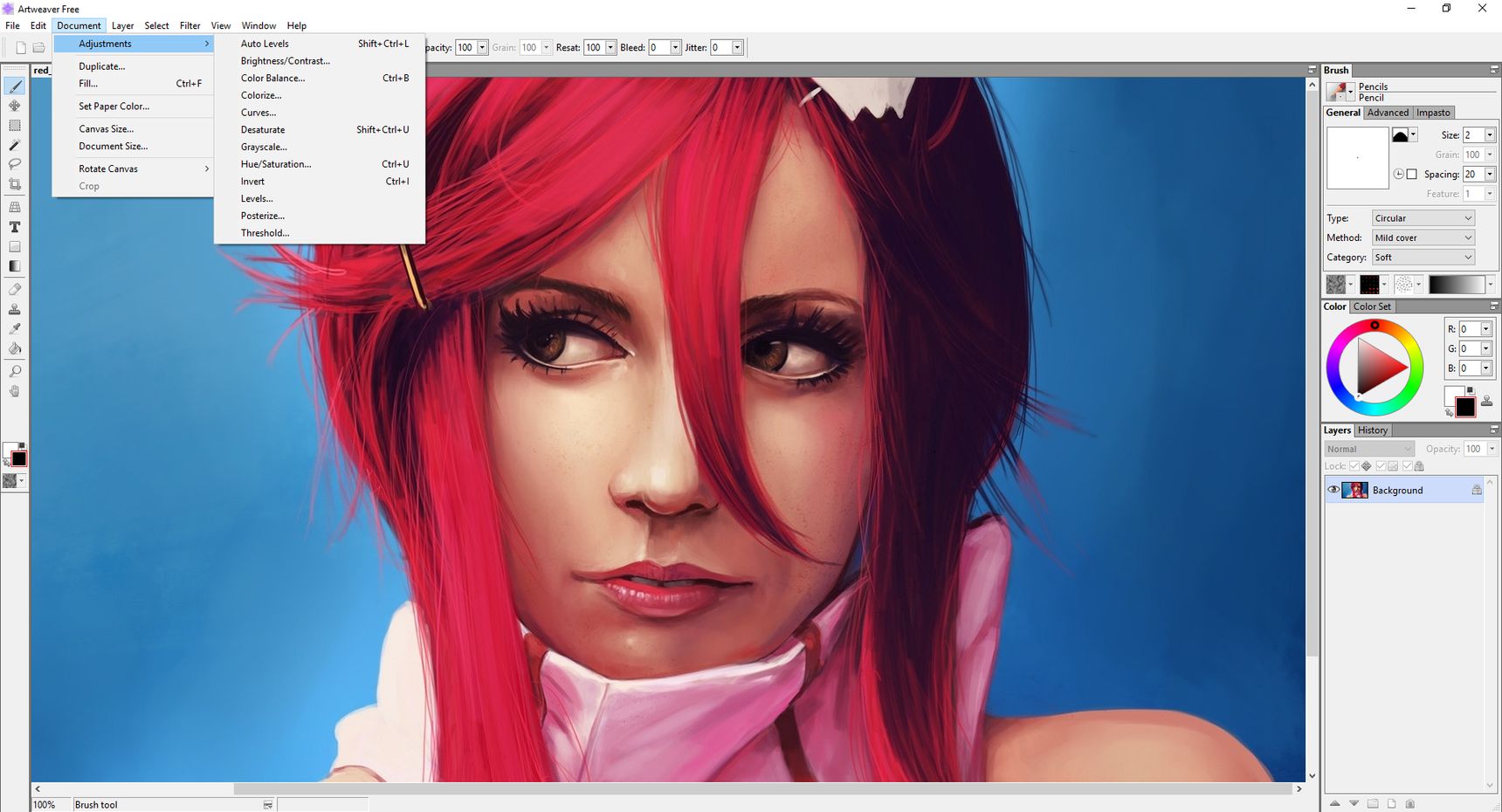Choose the Shape tool
Screen dimensions: 1502x812
15,247
